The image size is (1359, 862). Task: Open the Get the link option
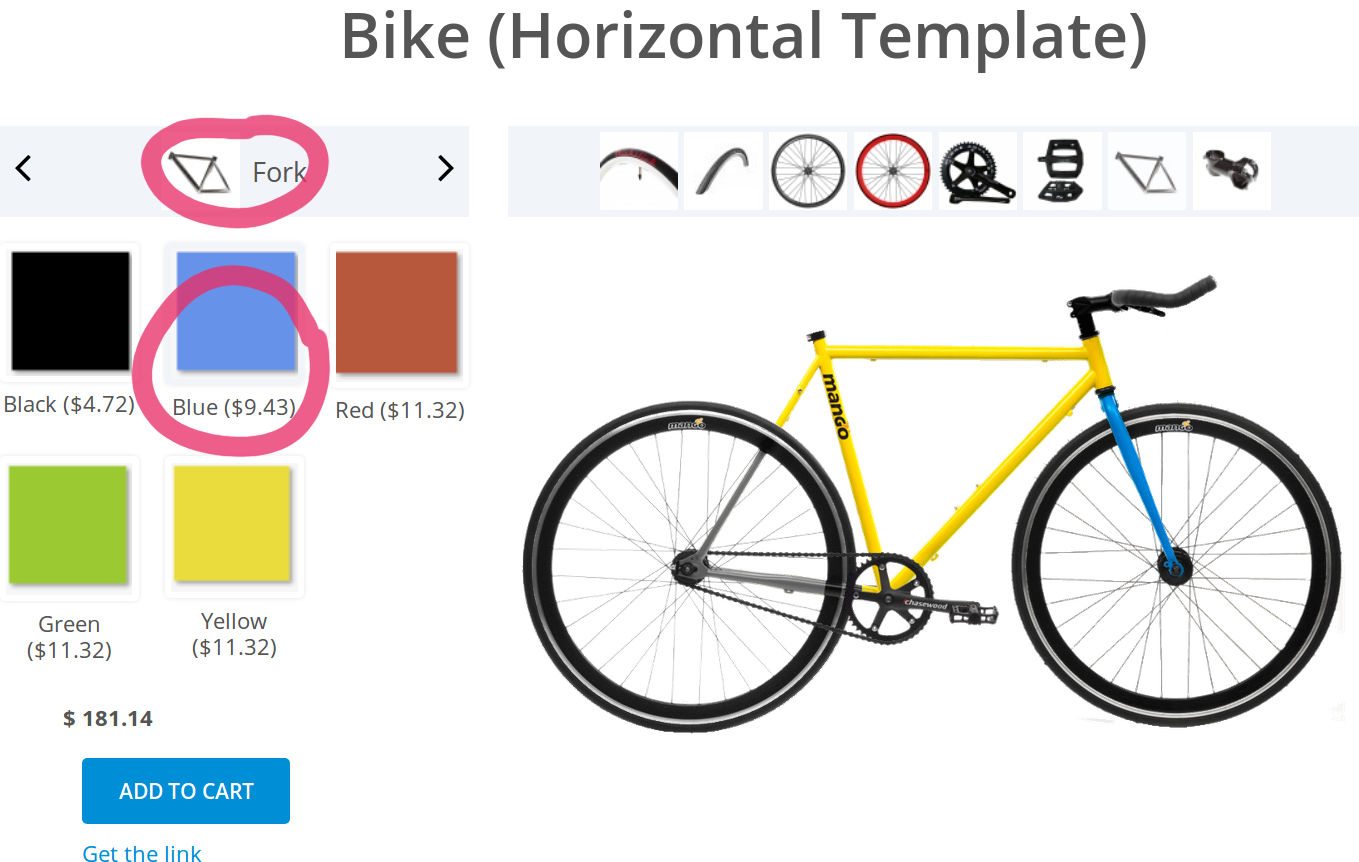[141, 853]
